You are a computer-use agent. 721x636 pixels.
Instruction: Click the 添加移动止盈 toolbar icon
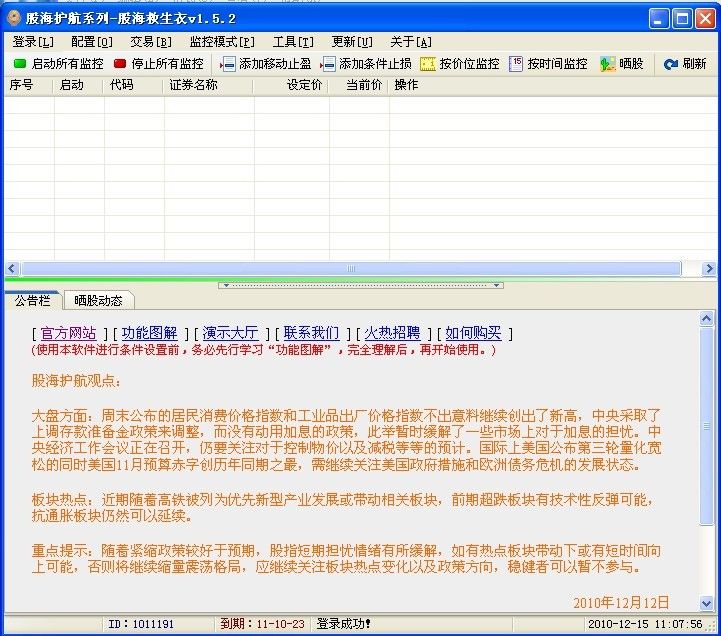click(x=228, y=64)
